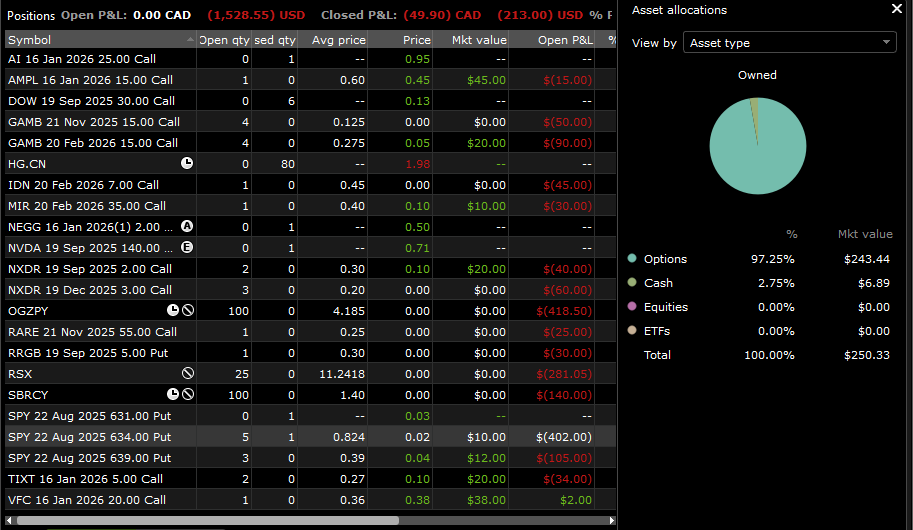Screen dimensions: 913x530
Task: Click the restricted icon on OGZPY row
Action: click(187, 310)
